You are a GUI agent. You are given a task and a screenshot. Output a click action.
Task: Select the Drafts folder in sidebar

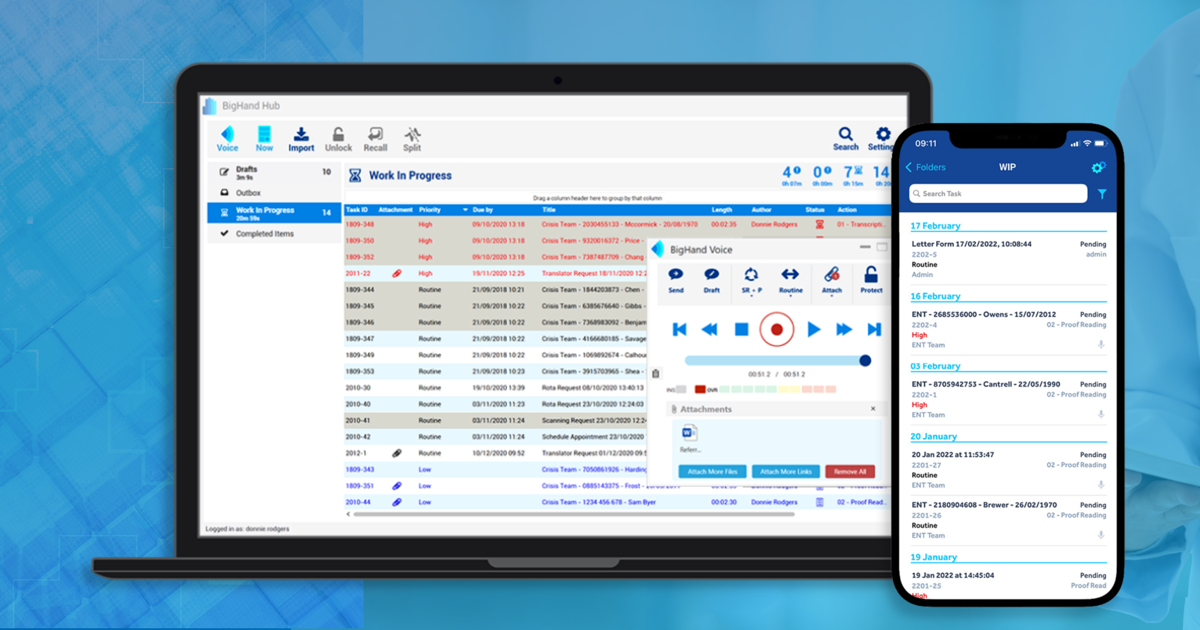[246, 172]
